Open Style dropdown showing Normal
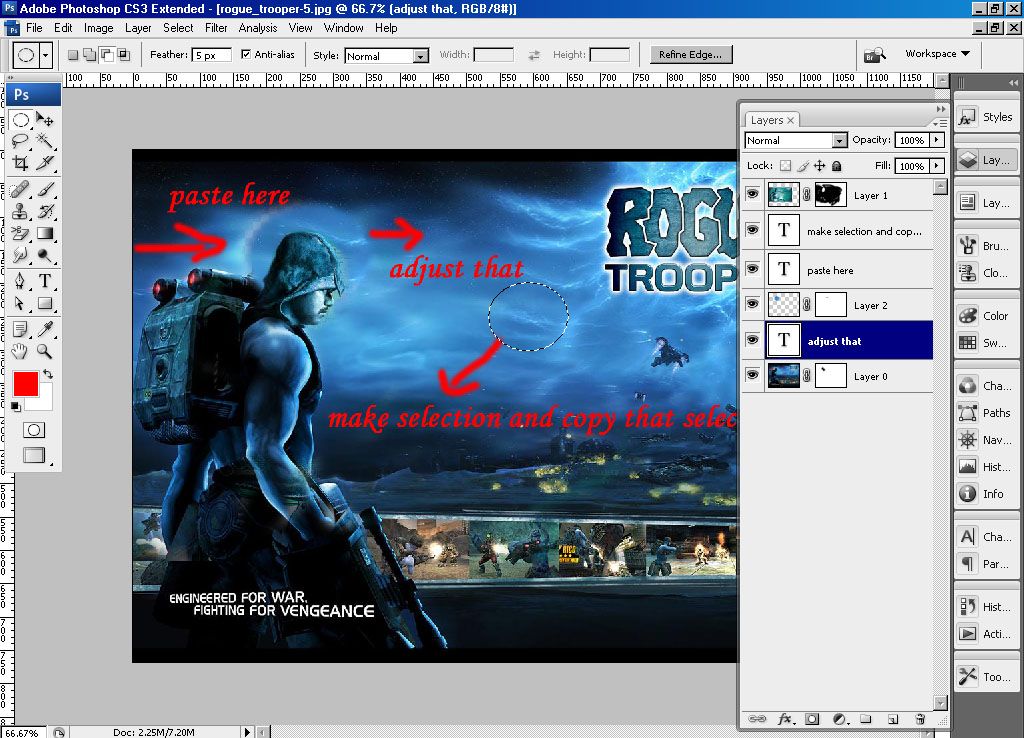This screenshot has height=738, width=1024. click(x=387, y=56)
